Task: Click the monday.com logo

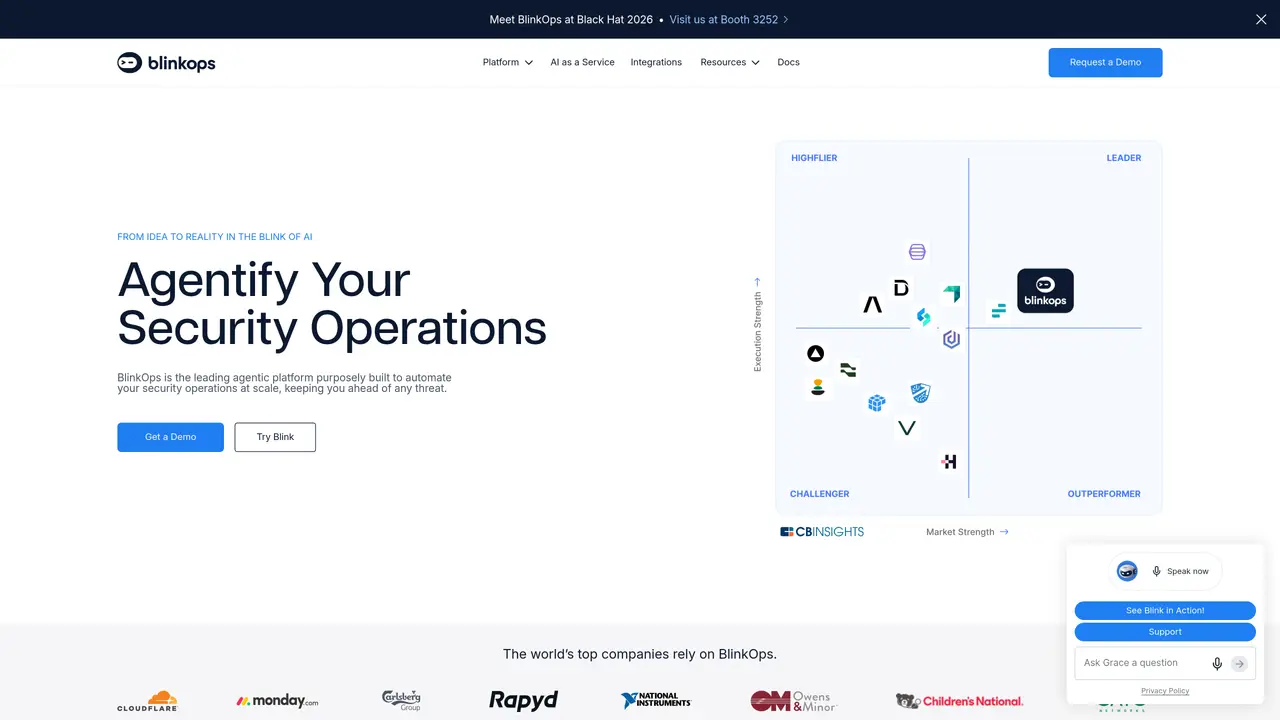Action: [x=277, y=701]
